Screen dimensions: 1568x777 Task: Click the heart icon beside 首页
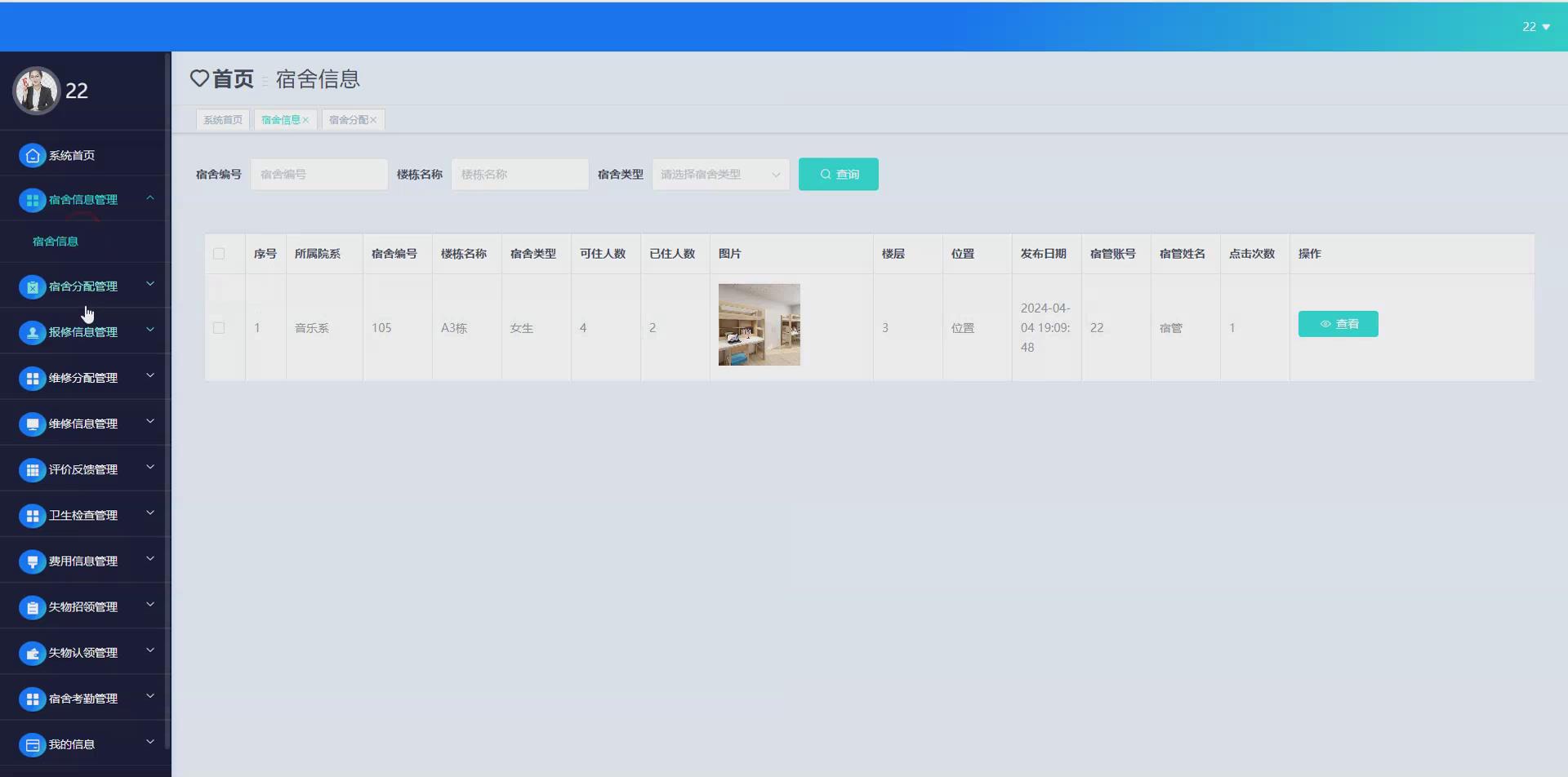click(199, 78)
